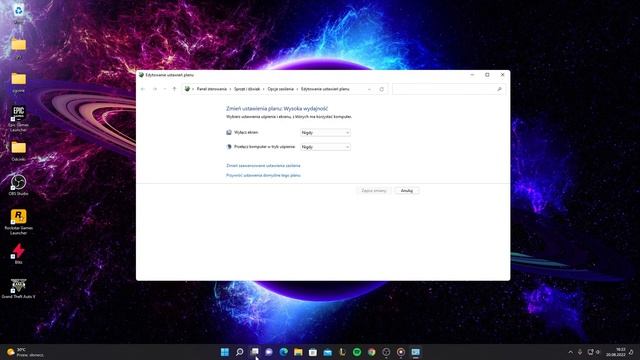Open Microsoft Store from the taskbar
The image size is (640, 360).
point(313,352)
